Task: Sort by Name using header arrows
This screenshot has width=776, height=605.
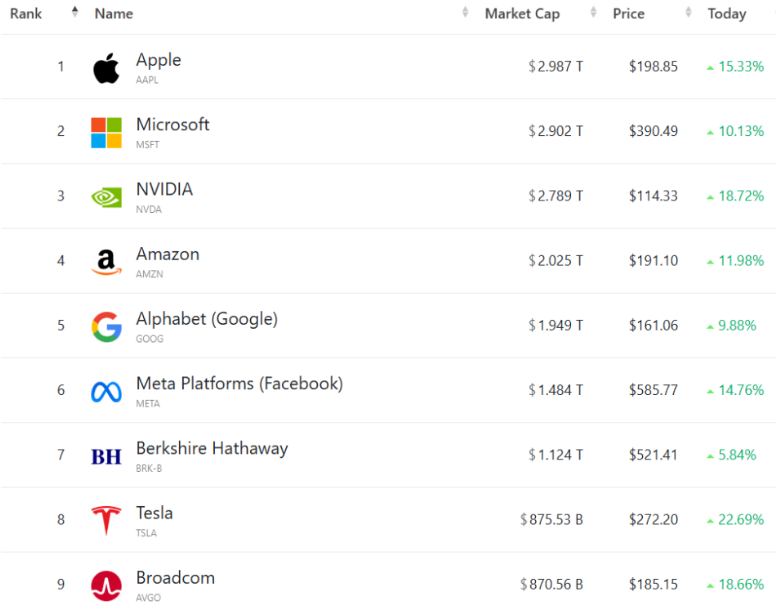Action: pos(465,12)
